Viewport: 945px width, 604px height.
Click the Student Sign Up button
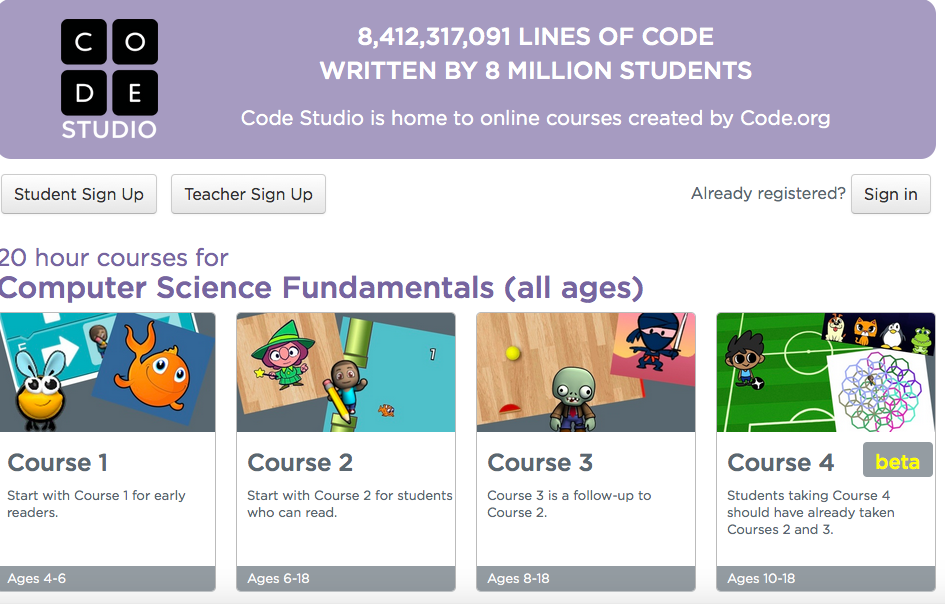(79, 194)
